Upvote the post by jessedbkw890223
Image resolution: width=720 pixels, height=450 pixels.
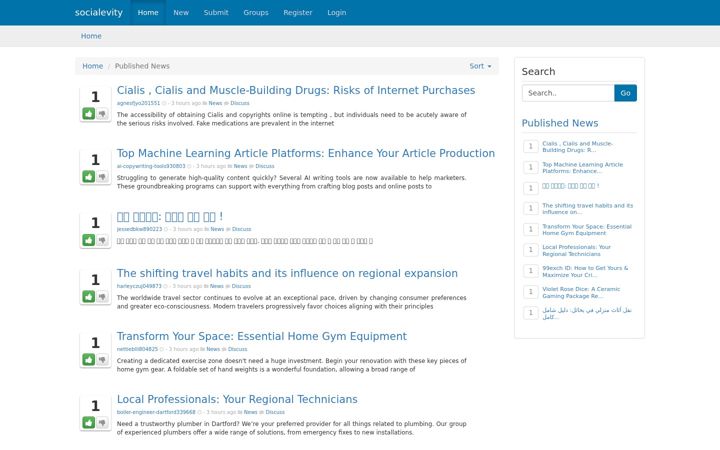click(x=89, y=240)
